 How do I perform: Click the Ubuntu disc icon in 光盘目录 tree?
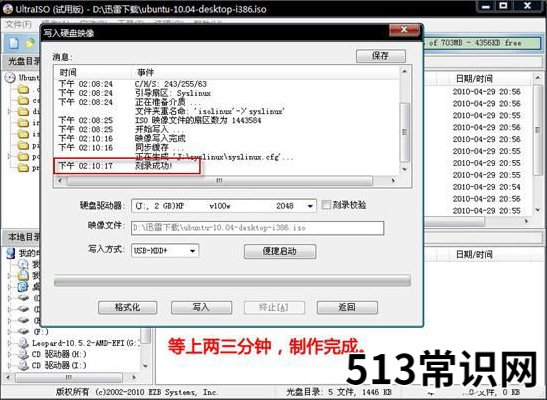[x=10, y=77]
